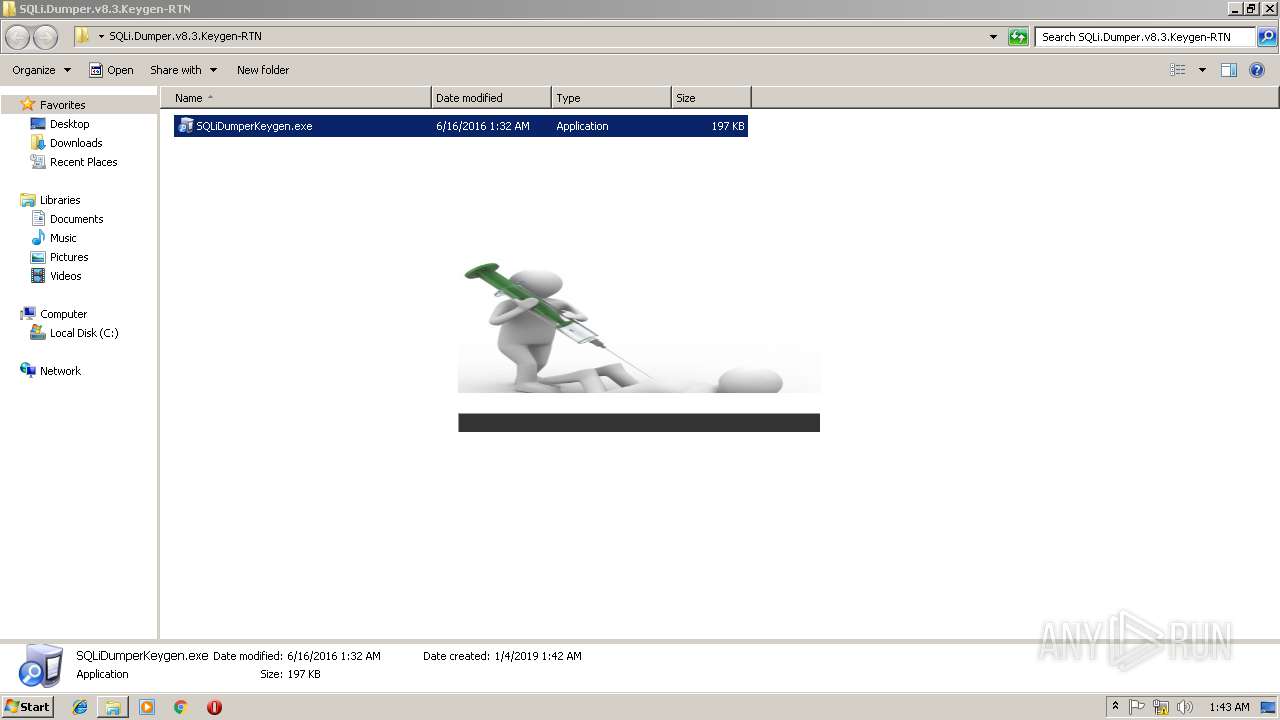Sort files by the Date modified column

click(x=491, y=98)
